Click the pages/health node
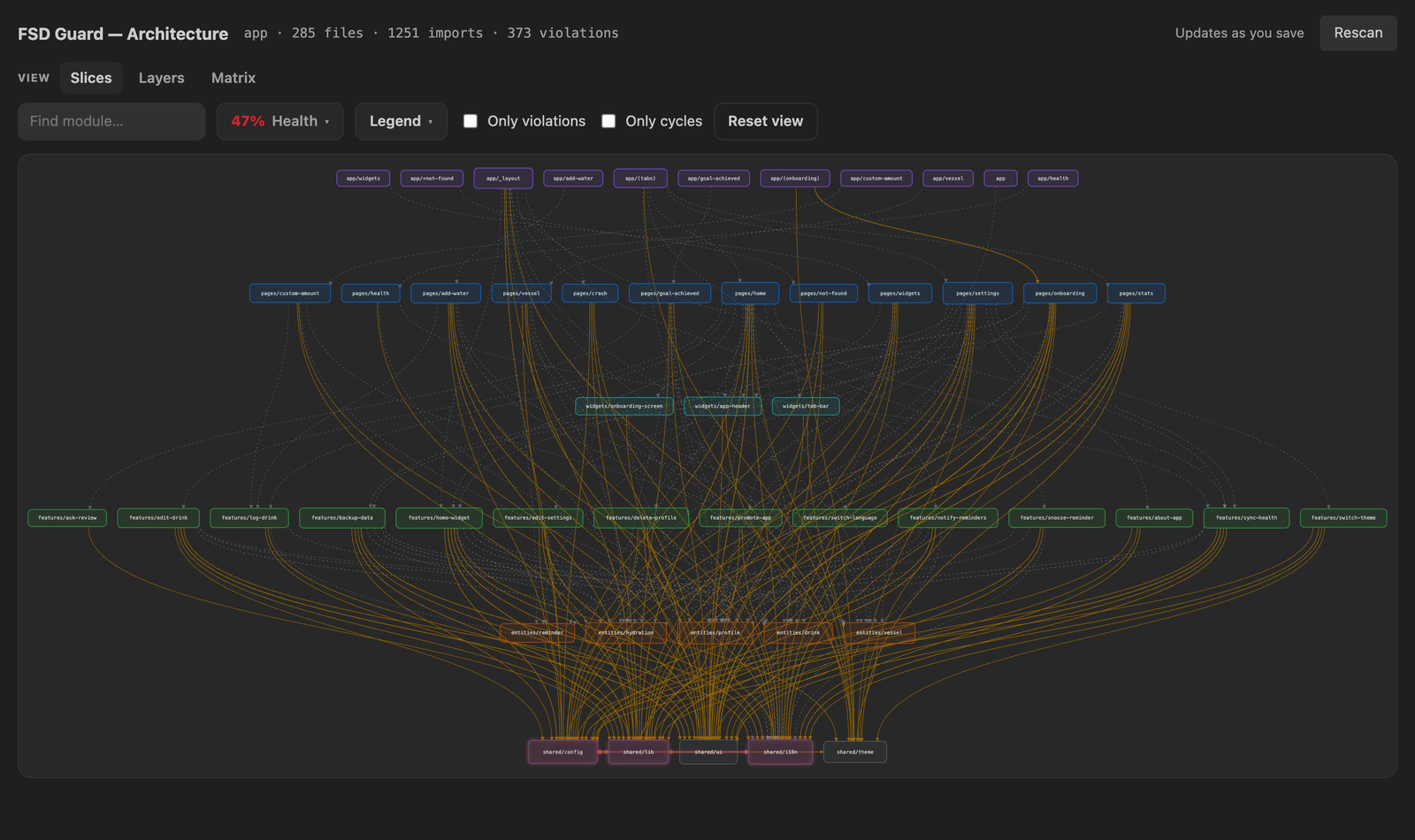This screenshot has width=1415, height=840. (371, 294)
